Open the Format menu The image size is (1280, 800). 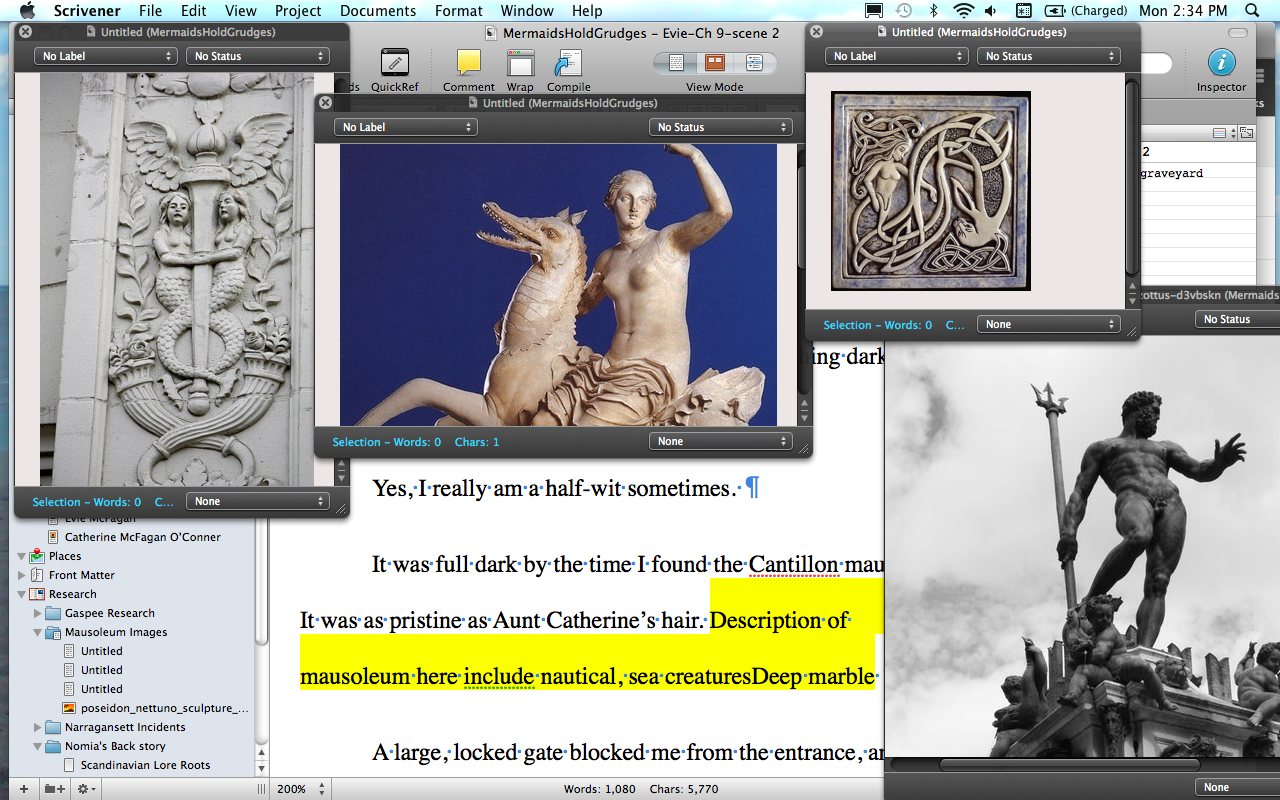pyautogui.click(x=459, y=11)
